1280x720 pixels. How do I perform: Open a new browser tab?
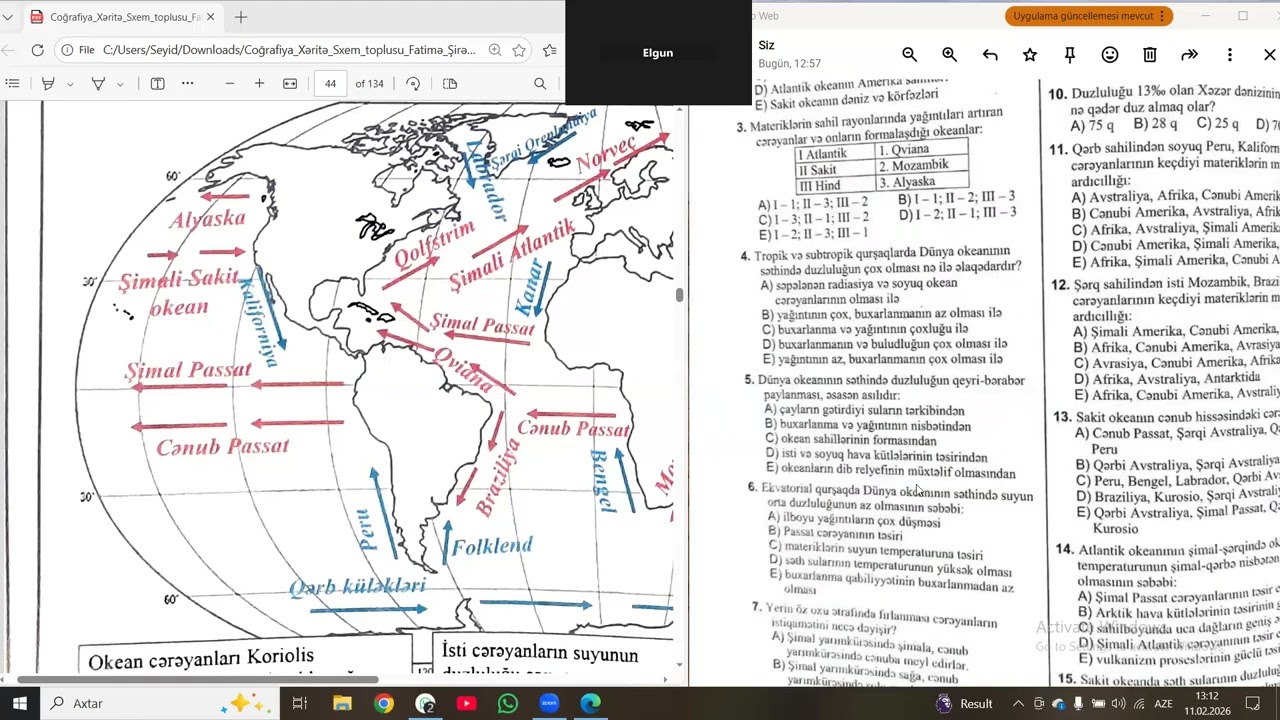[x=241, y=17]
